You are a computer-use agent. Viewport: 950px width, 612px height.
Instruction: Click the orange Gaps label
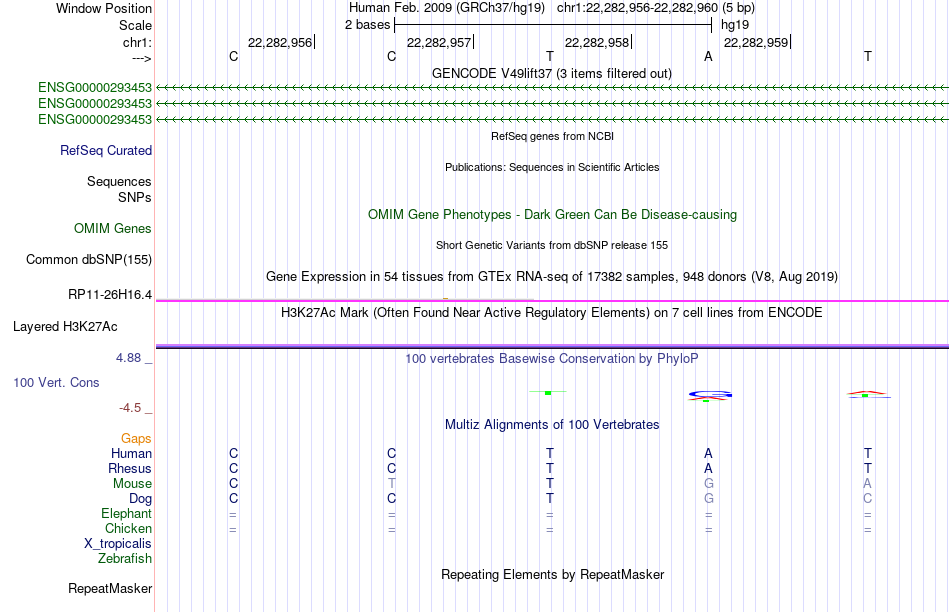point(136,438)
